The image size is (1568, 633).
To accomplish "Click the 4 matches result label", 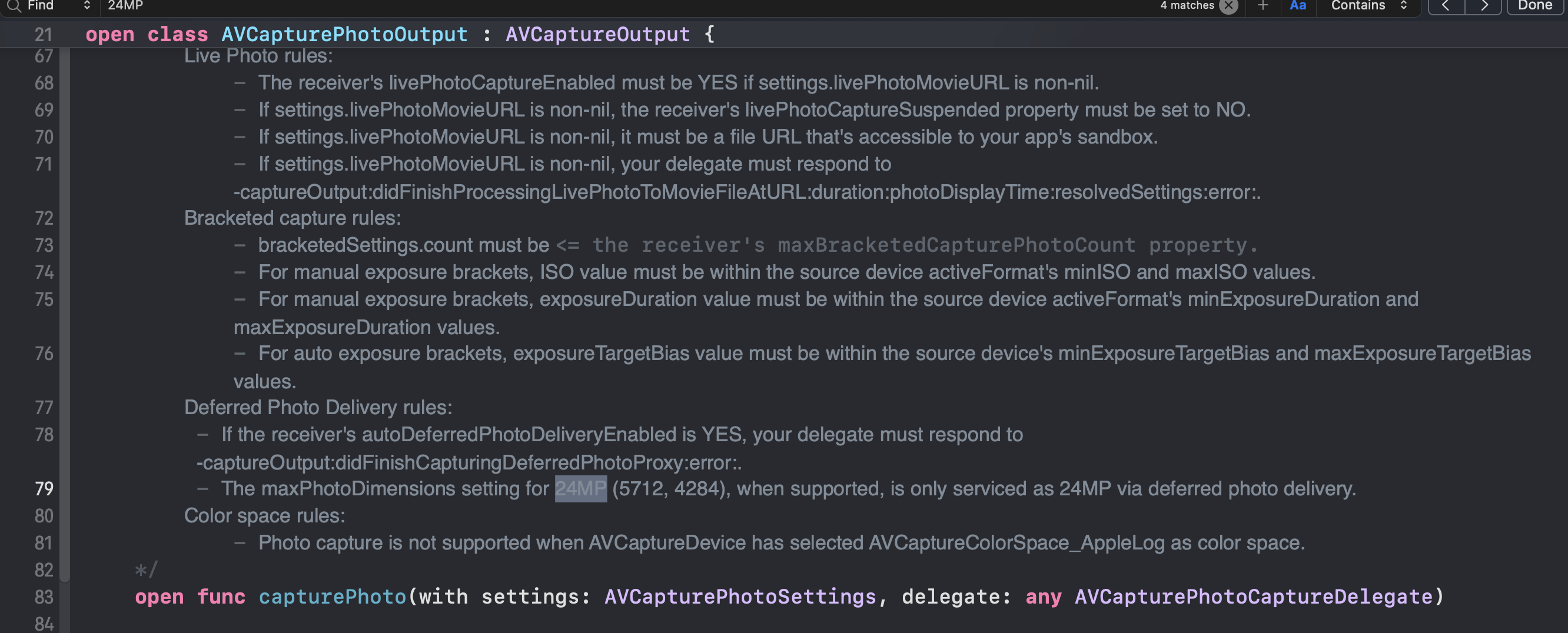I will click(1187, 5).
